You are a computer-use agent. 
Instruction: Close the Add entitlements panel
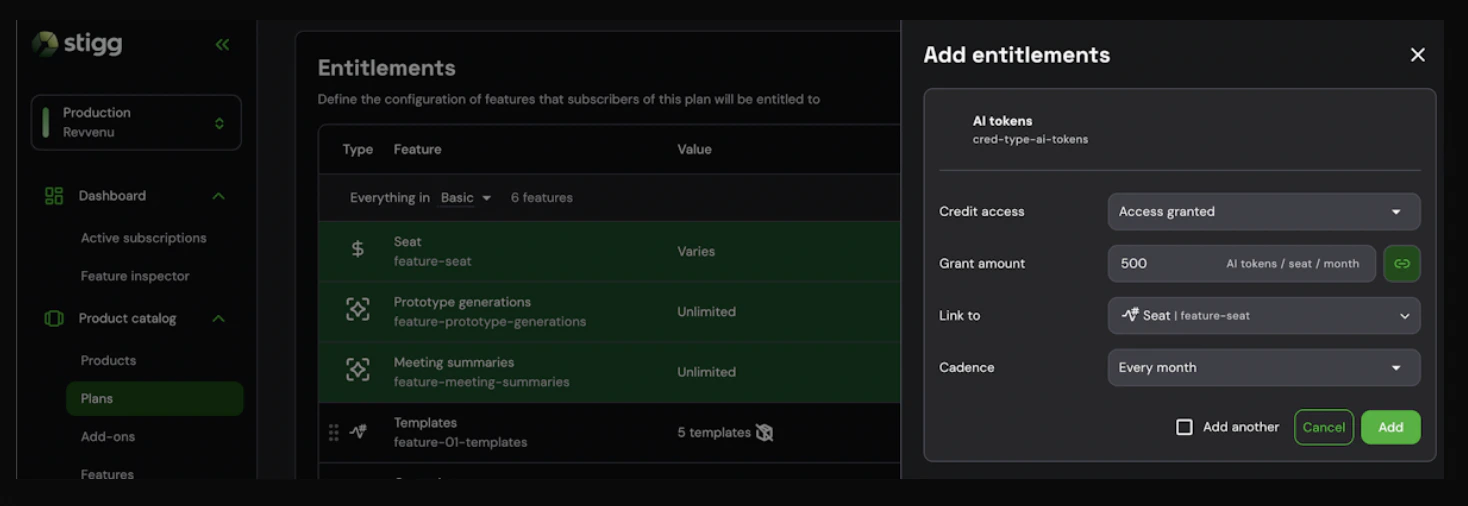1417,55
